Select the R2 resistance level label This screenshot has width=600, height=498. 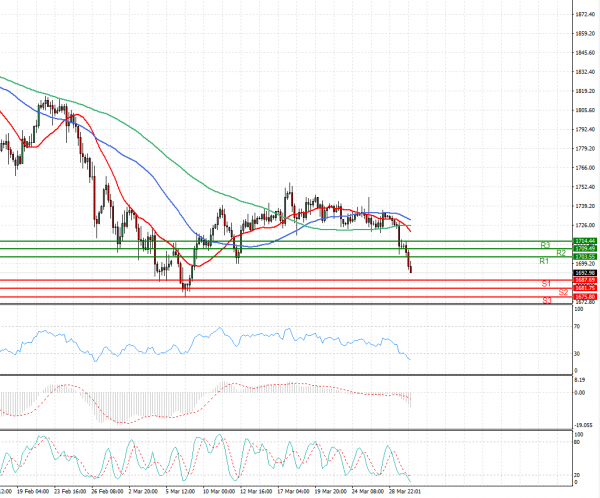point(561,253)
